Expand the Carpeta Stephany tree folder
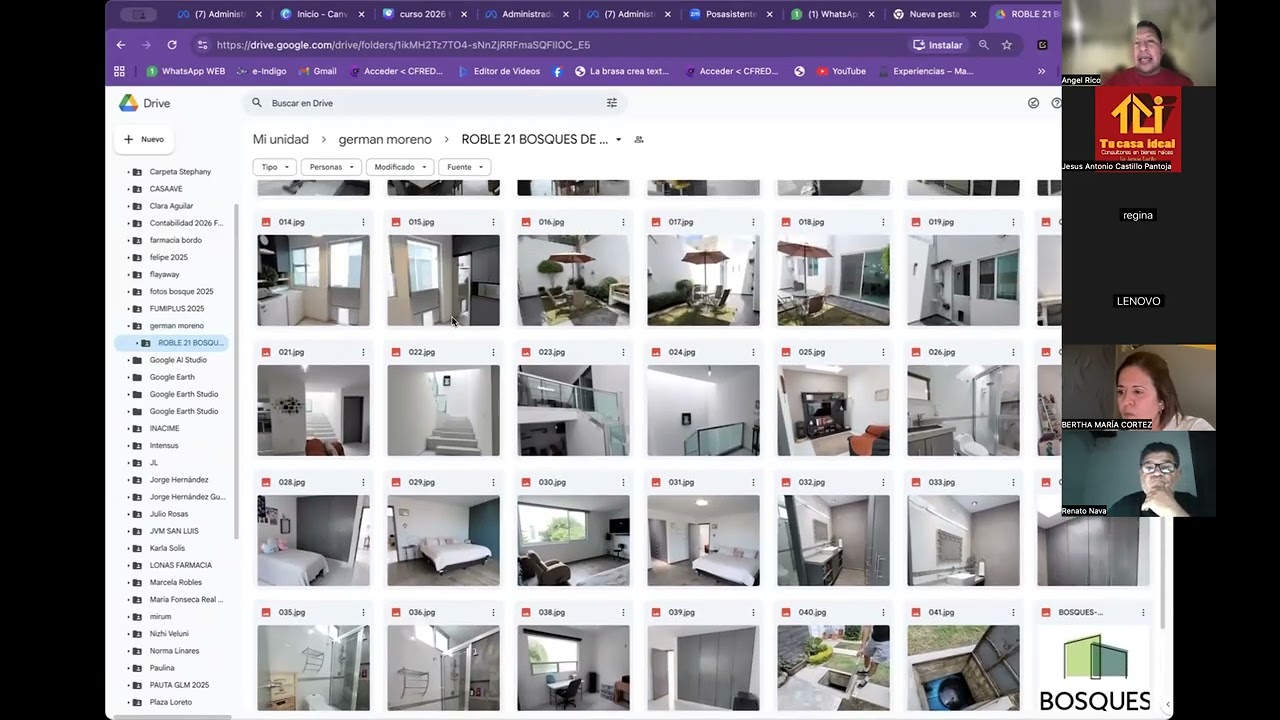The height and width of the screenshot is (720, 1280). point(128,172)
